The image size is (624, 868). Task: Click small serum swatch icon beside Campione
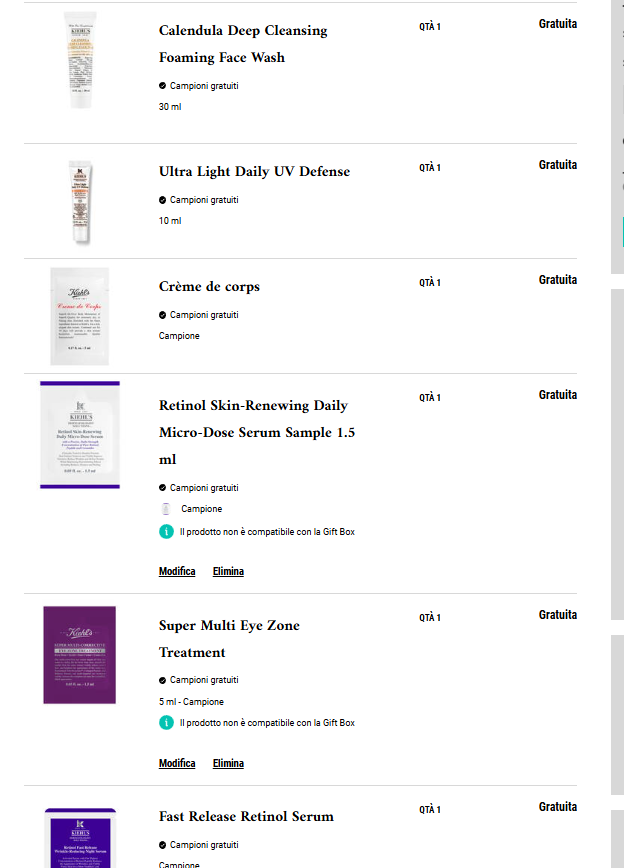[x=166, y=509]
